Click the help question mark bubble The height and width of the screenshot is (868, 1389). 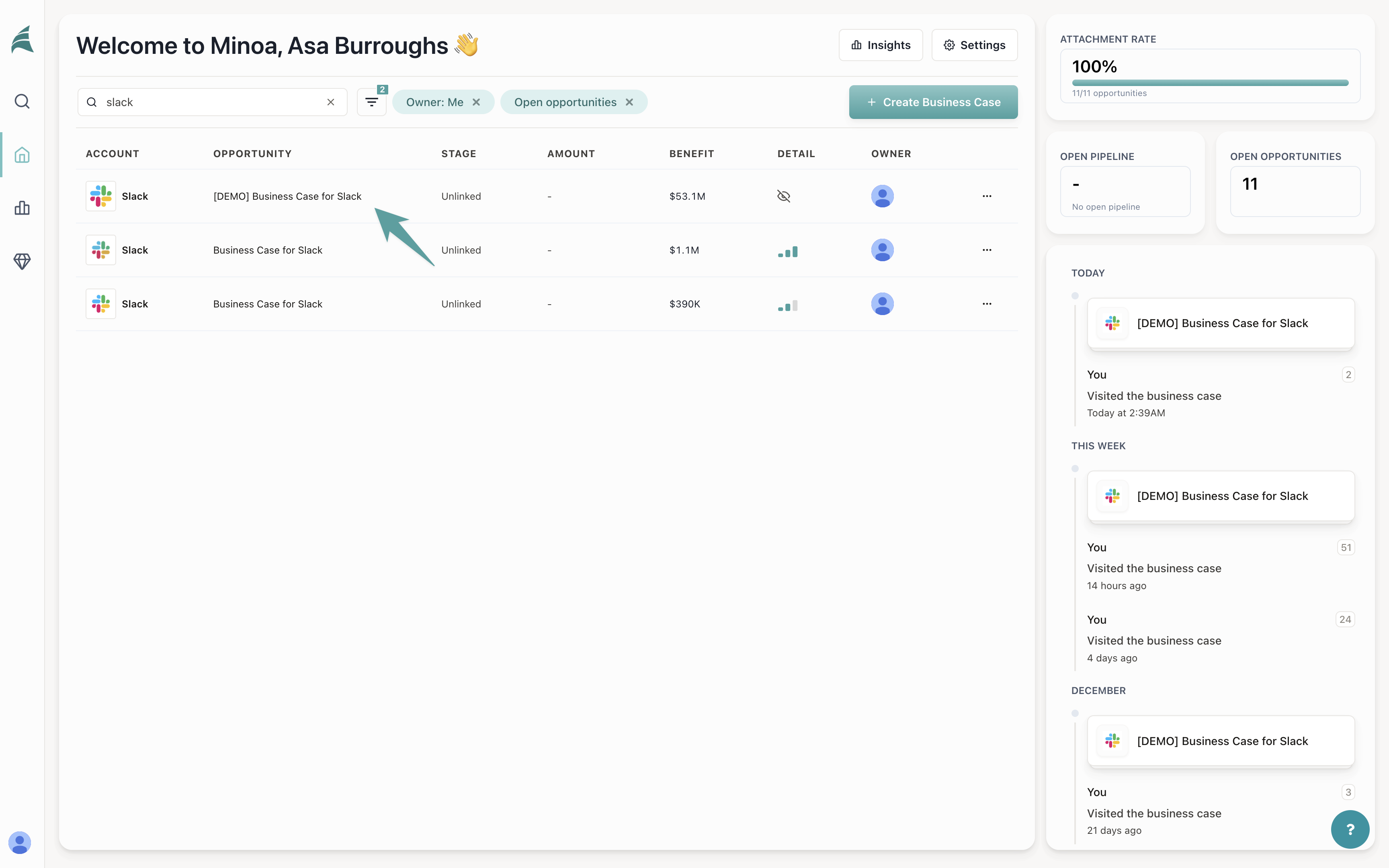[x=1349, y=829]
